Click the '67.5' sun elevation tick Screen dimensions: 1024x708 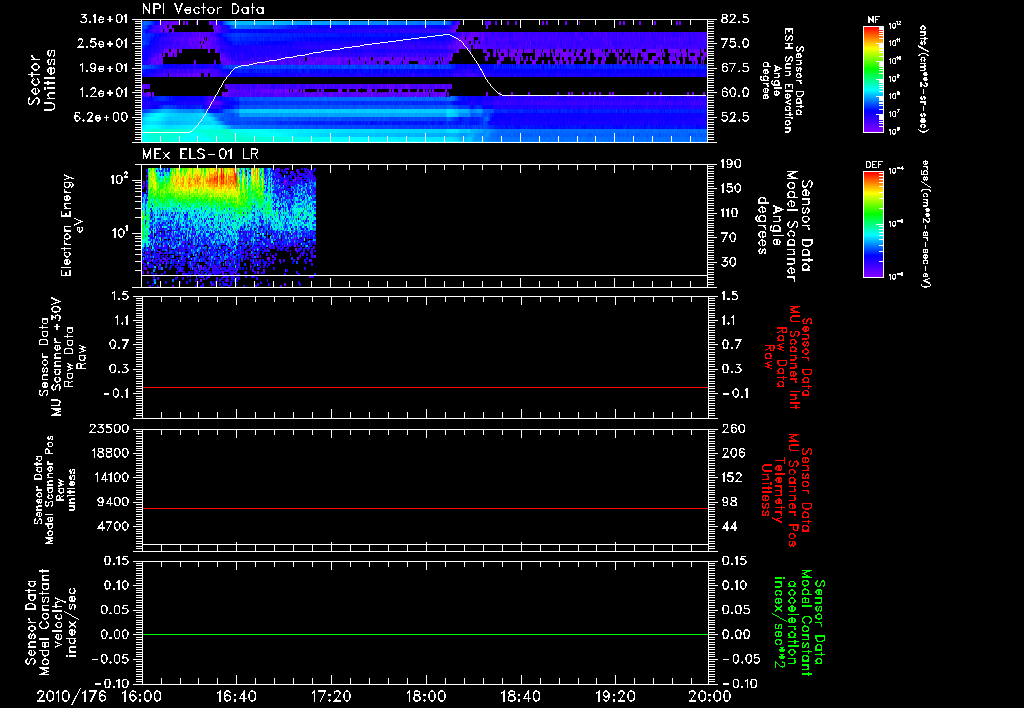[735, 68]
